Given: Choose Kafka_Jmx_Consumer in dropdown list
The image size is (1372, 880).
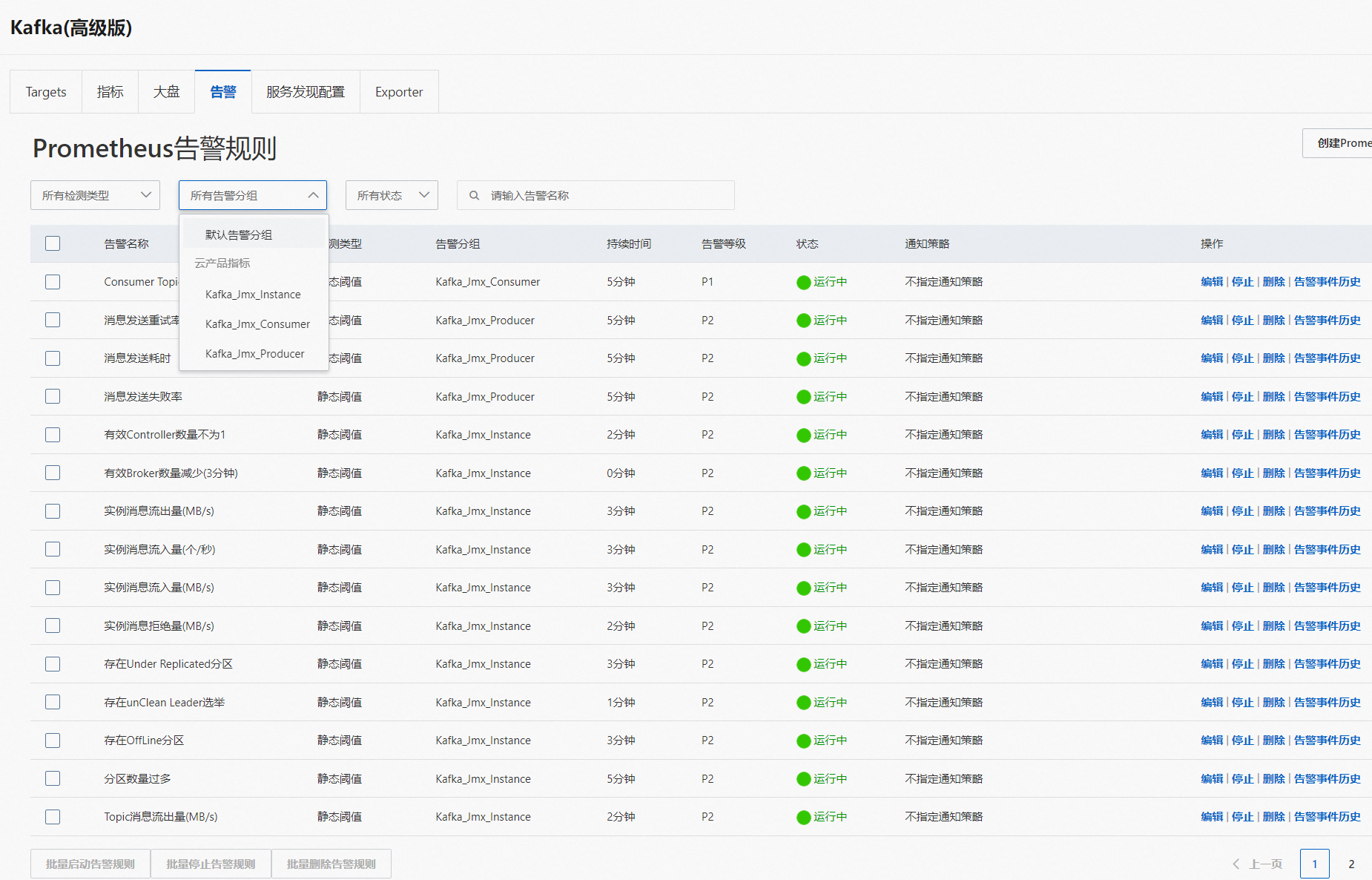Looking at the screenshot, I should (x=254, y=324).
